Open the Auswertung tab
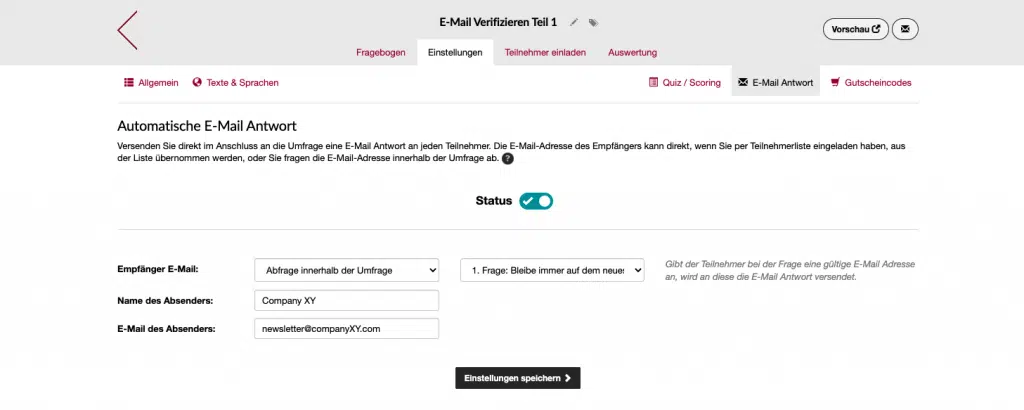 pos(633,52)
